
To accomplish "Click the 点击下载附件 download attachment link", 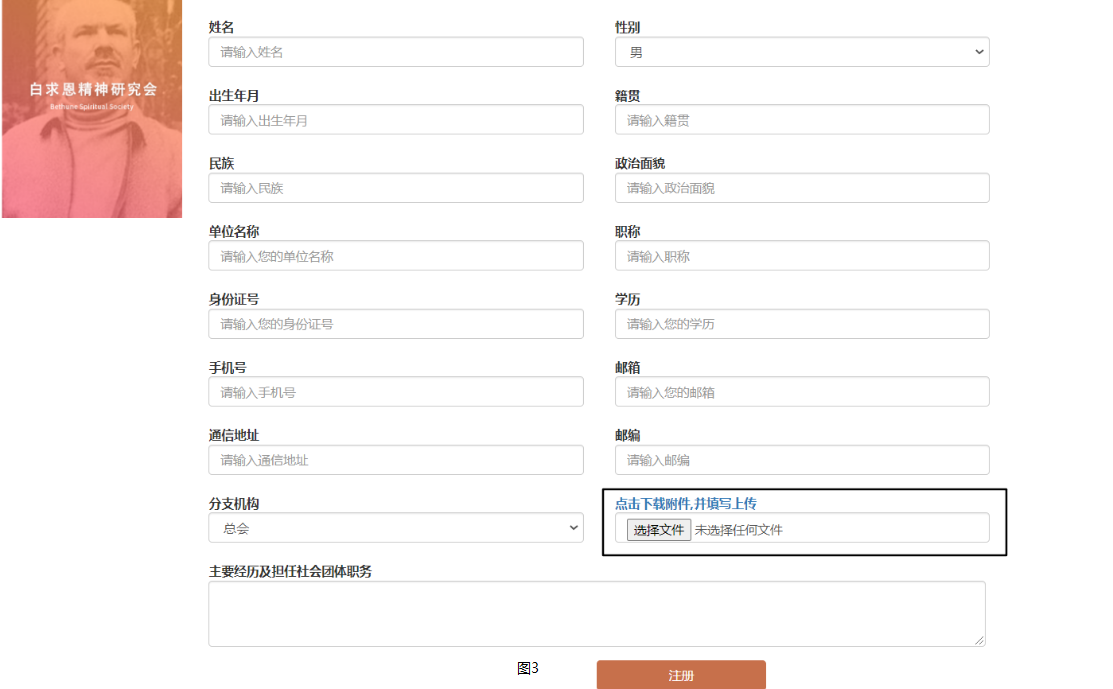I will (x=685, y=503).
